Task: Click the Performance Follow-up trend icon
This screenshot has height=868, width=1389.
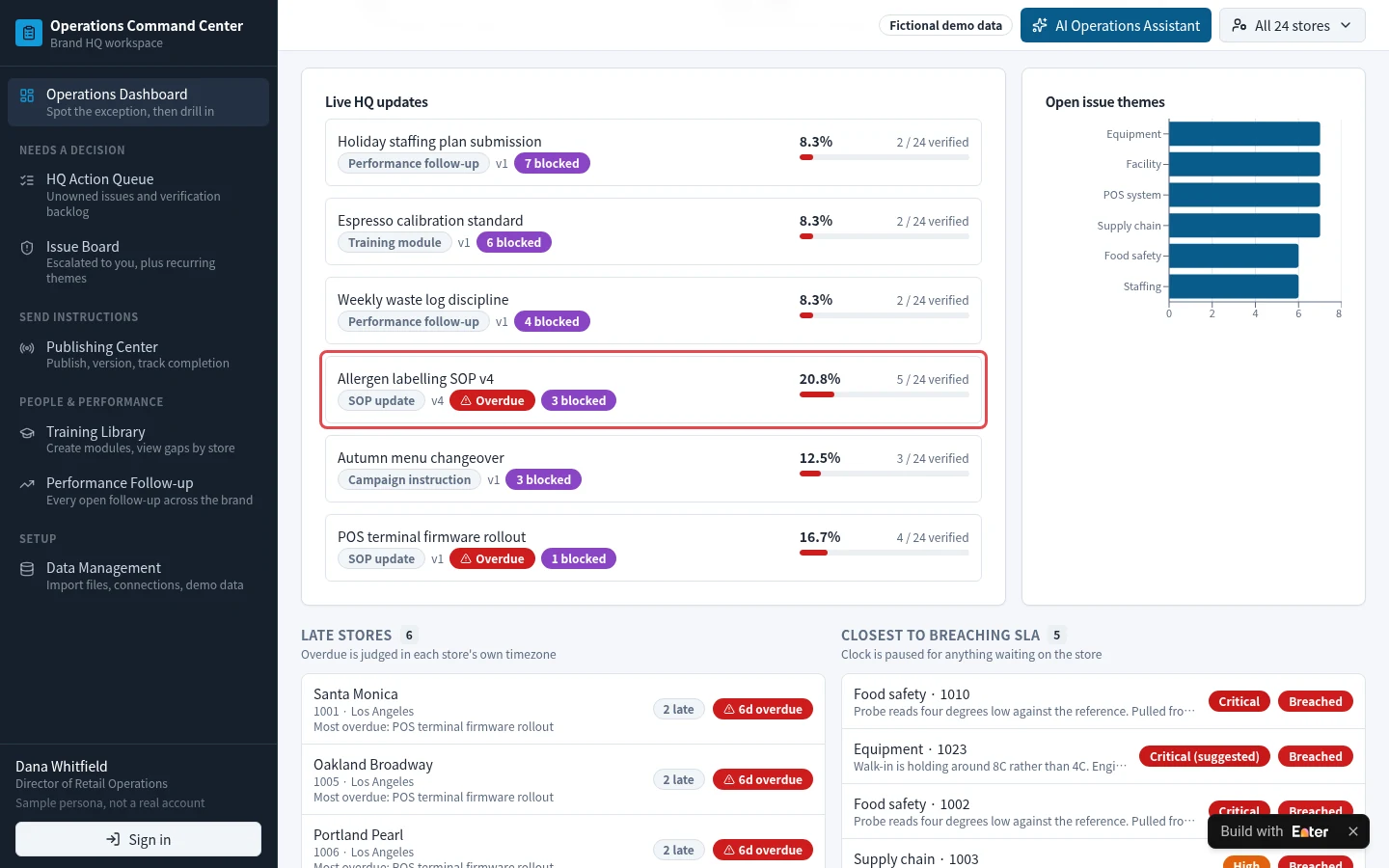Action: coord(27,484)
